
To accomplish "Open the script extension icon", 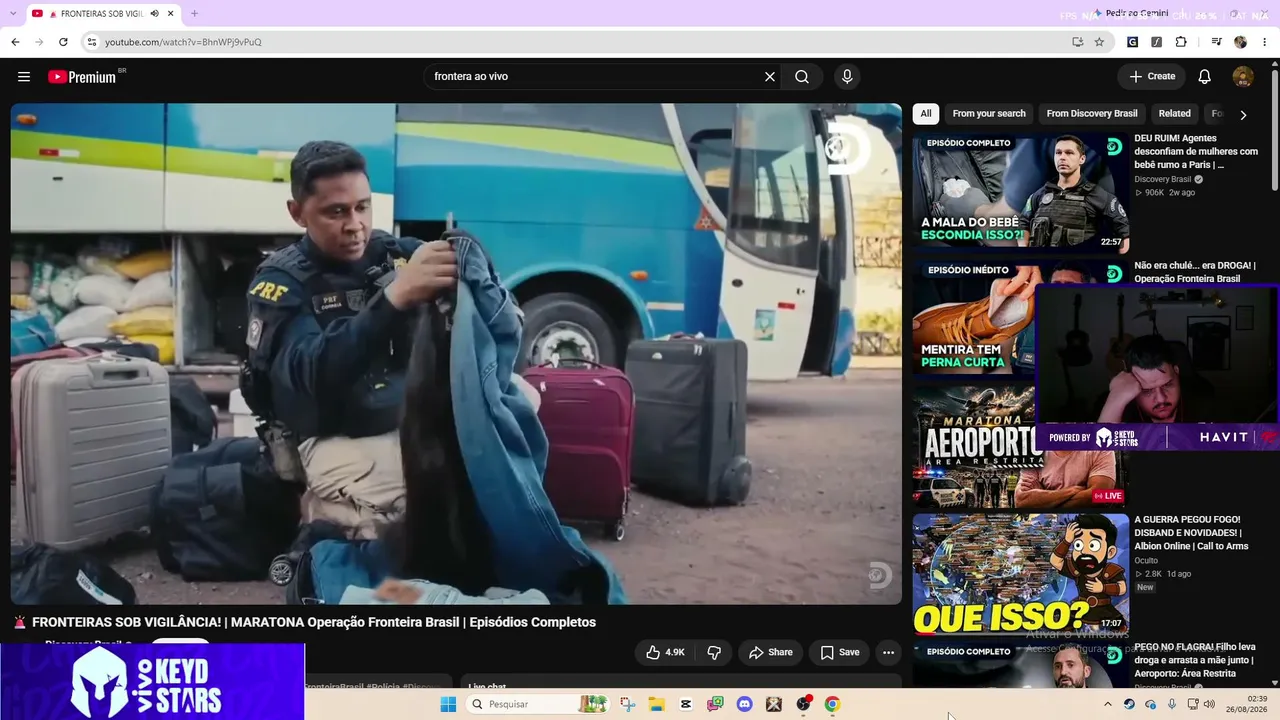I will [1156, 42].
